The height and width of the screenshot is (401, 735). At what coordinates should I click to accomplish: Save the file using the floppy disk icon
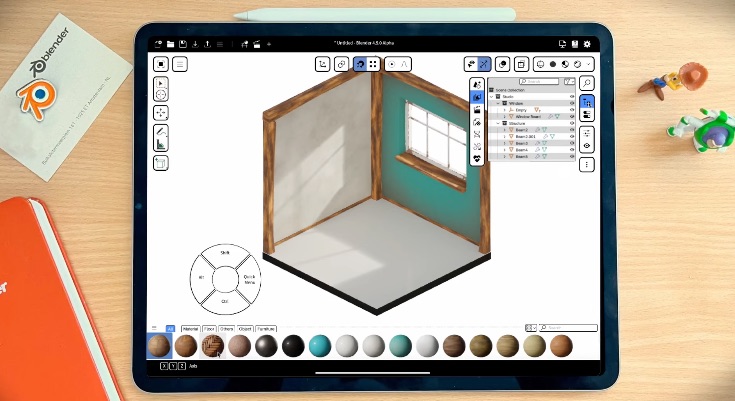pos(183,44)
